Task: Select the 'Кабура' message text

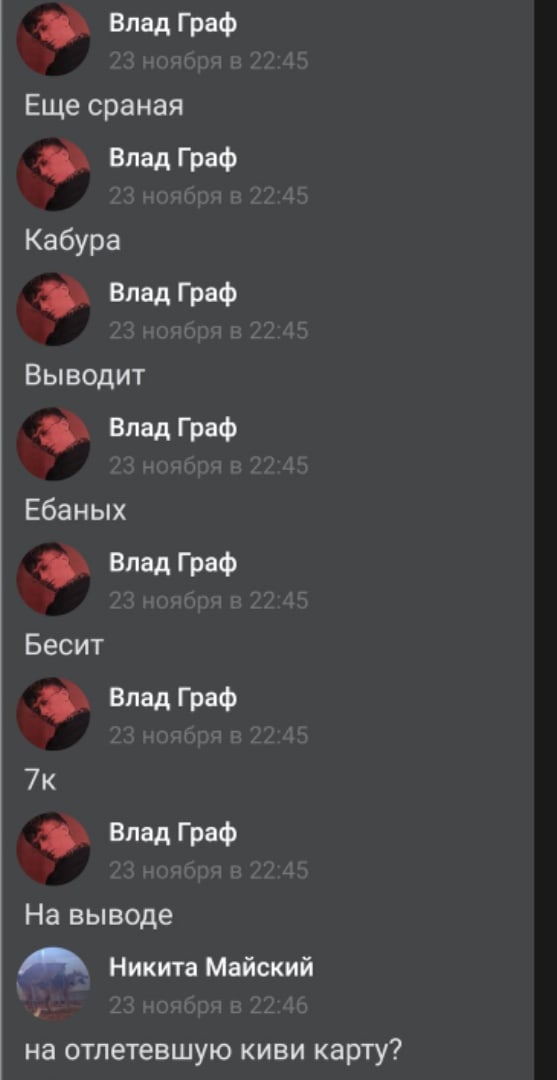Action: click(x=72, y=240)
